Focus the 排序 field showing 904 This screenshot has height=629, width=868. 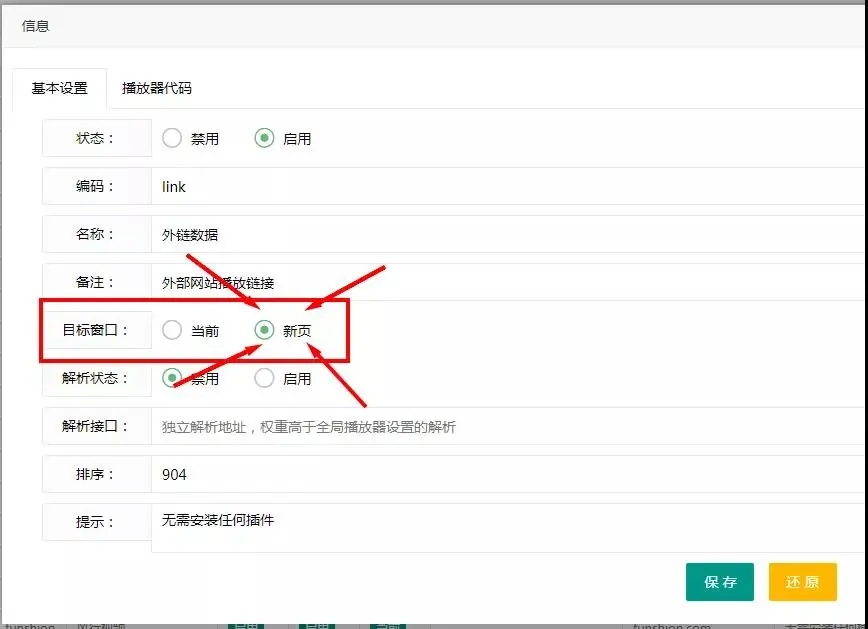[500, 474]
